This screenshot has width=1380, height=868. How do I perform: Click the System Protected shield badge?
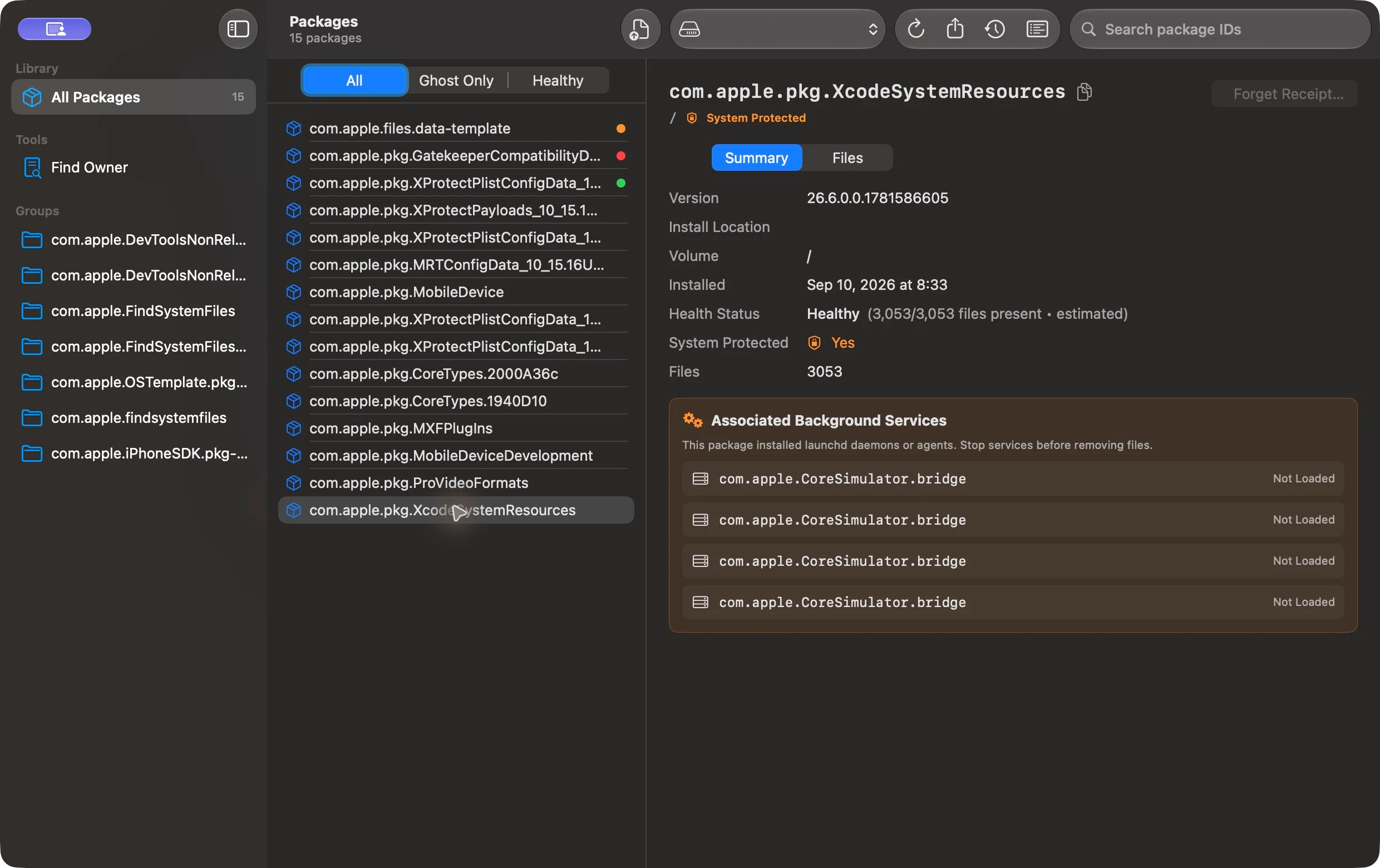(692, 117)
